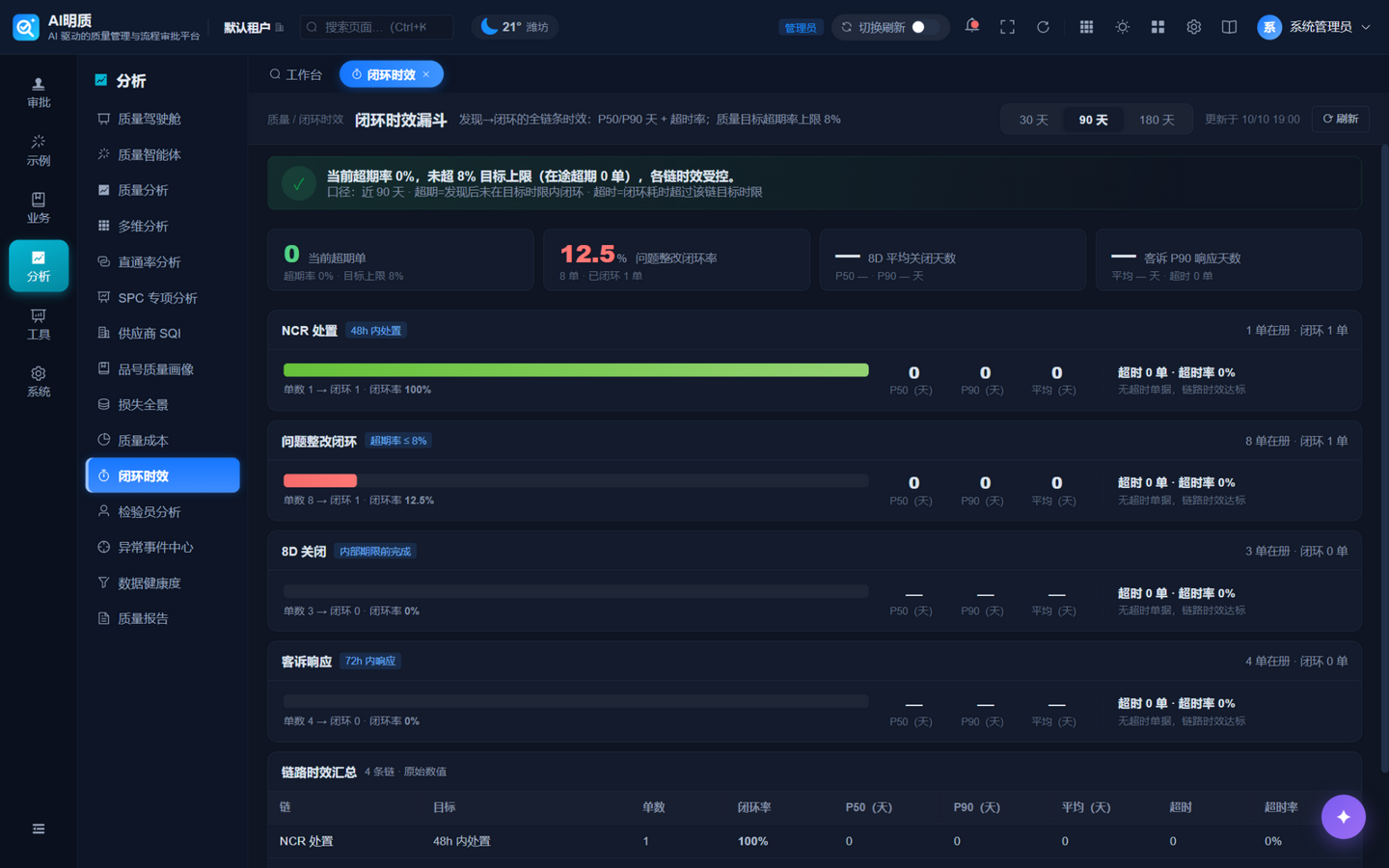Select the 30 天 time range
The image size is (1389, 868).
[1033, 120]
